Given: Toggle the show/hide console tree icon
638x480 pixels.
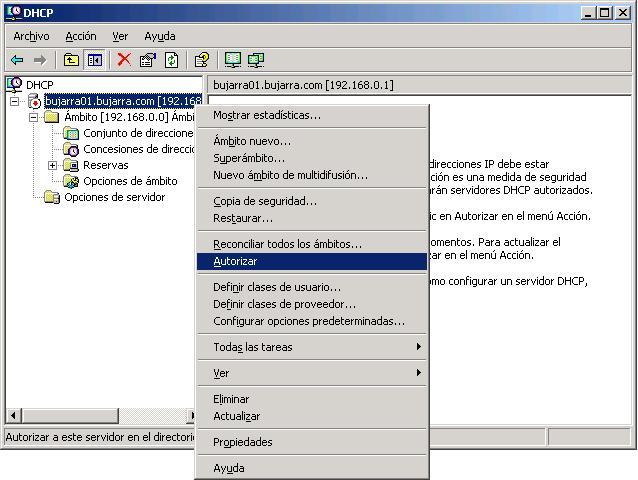Looking at the screenshot, I should [x=94, y=60].
